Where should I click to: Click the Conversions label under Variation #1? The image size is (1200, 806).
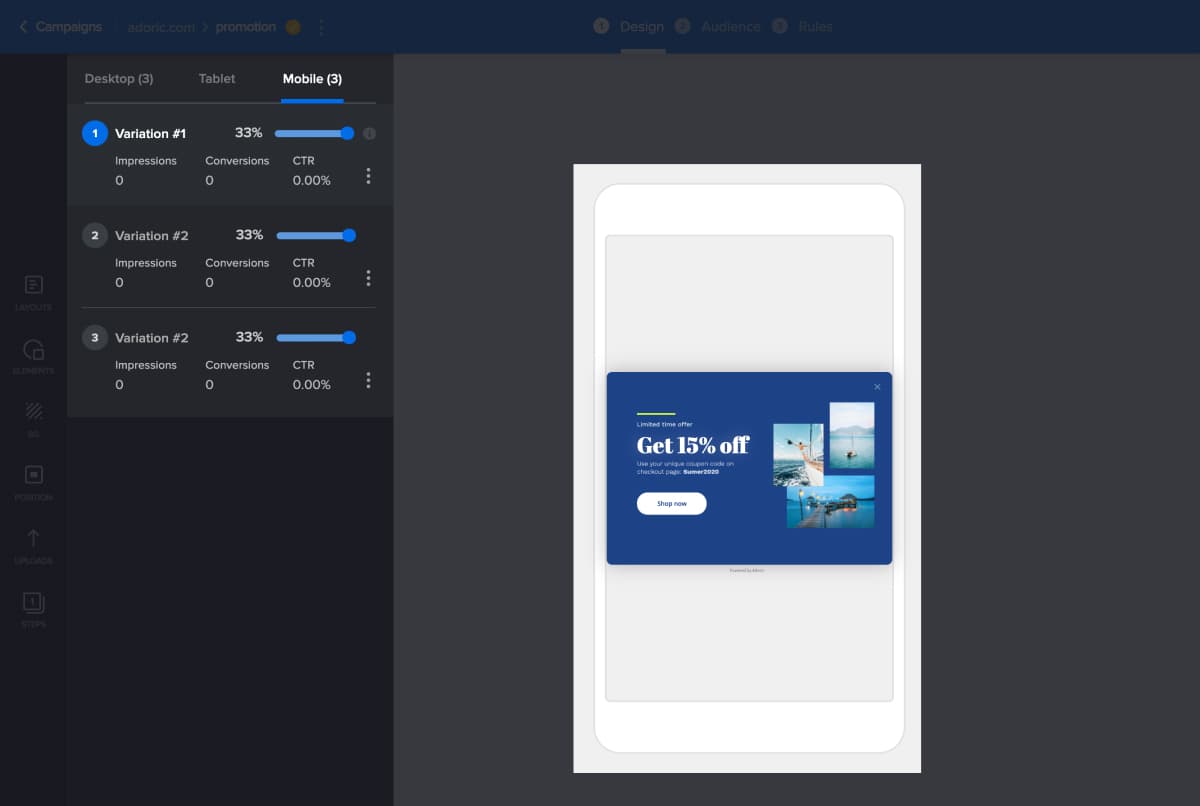coord(237,161)
